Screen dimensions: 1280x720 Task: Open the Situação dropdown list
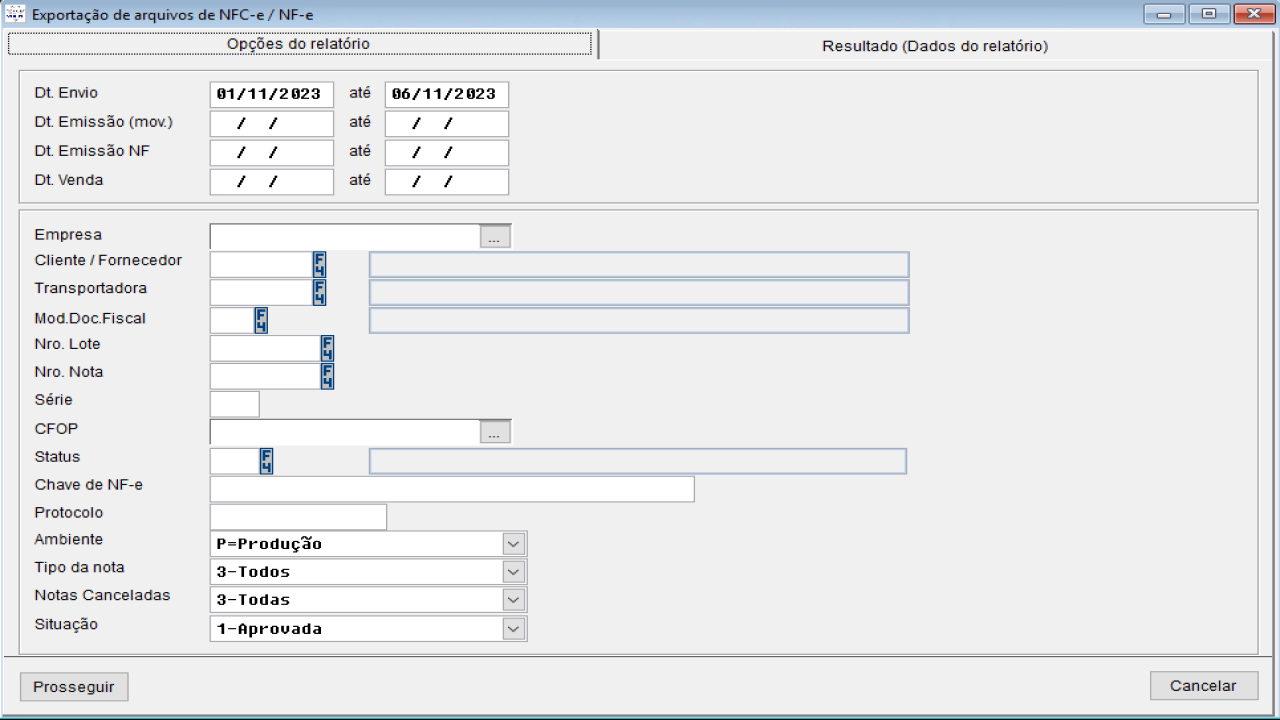coord(513,629)
